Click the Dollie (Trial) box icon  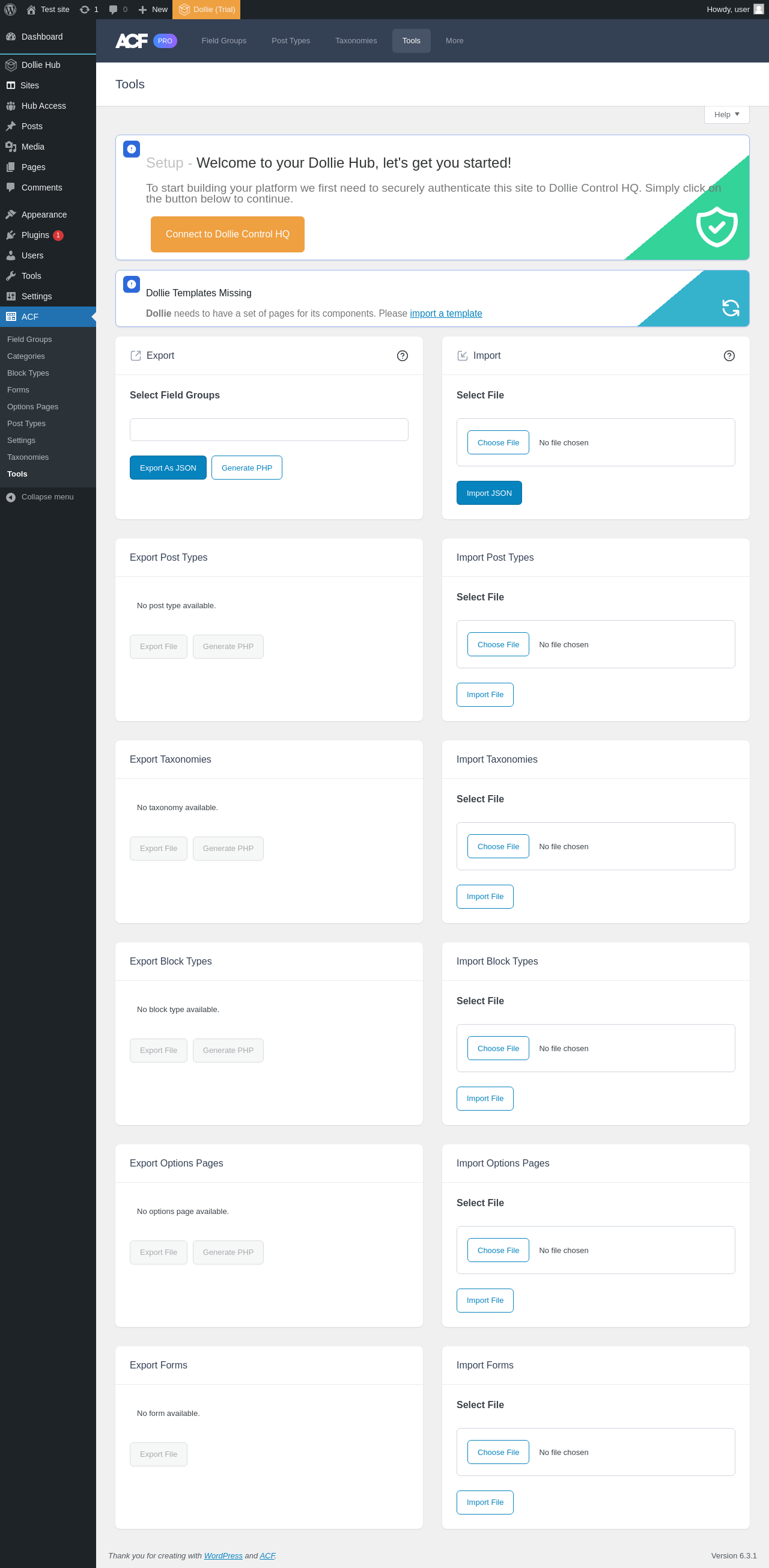click(x=184, y=9)
